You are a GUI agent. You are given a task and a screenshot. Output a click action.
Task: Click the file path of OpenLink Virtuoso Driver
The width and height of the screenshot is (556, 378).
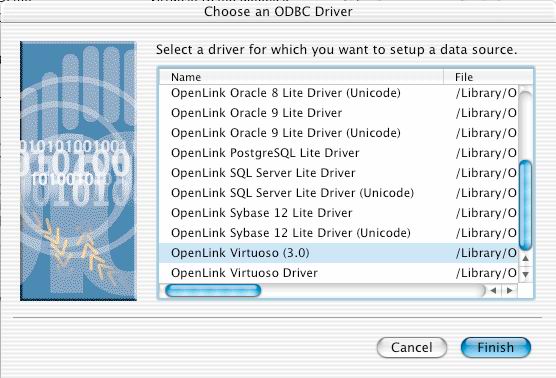[486, 273]
